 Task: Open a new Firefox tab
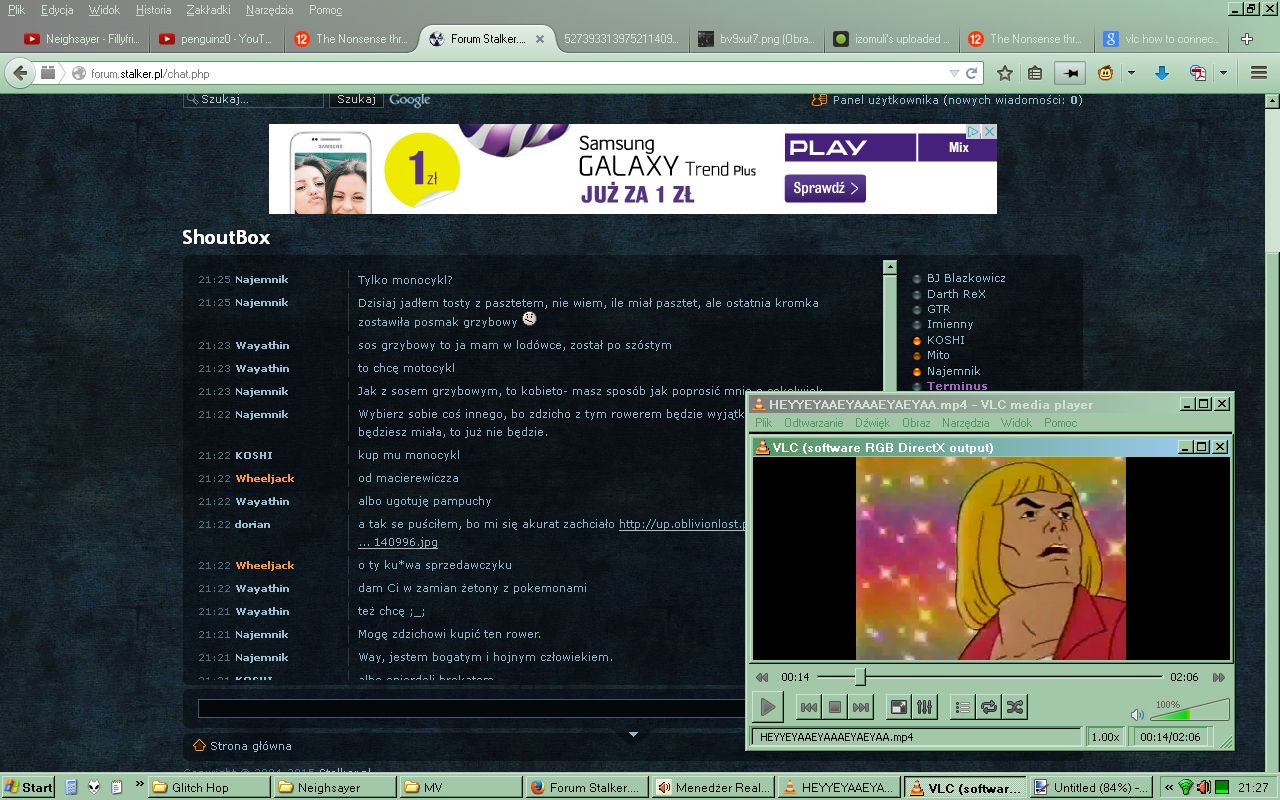[1247, 39]
